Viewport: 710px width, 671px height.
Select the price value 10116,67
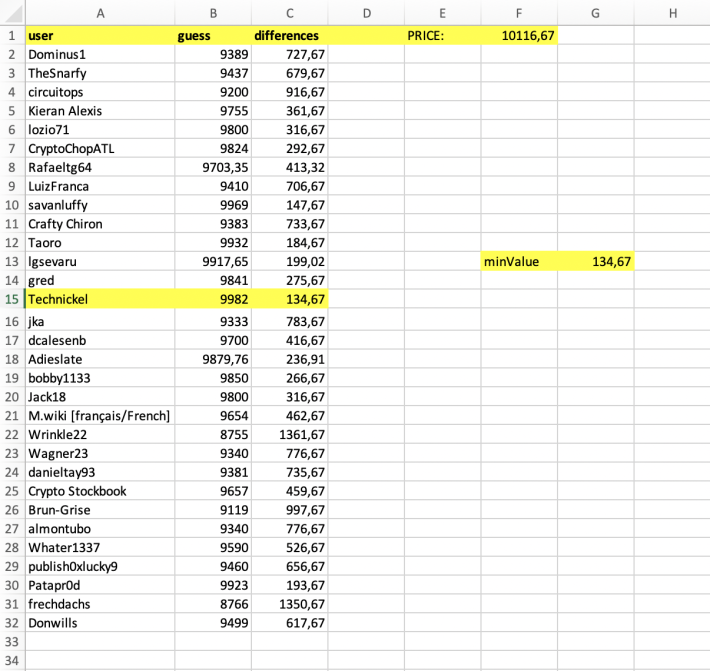click(519, 35)
